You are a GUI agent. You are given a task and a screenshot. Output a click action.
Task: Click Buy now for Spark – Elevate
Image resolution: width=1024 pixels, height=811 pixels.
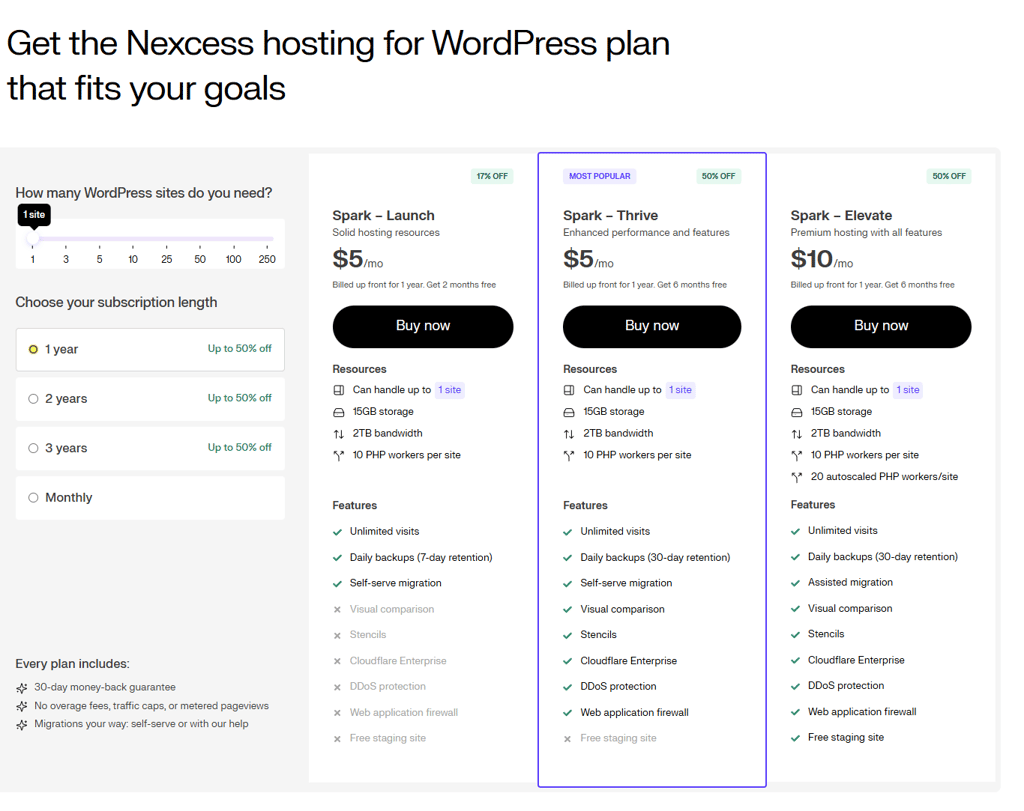[x=881, y=326]
